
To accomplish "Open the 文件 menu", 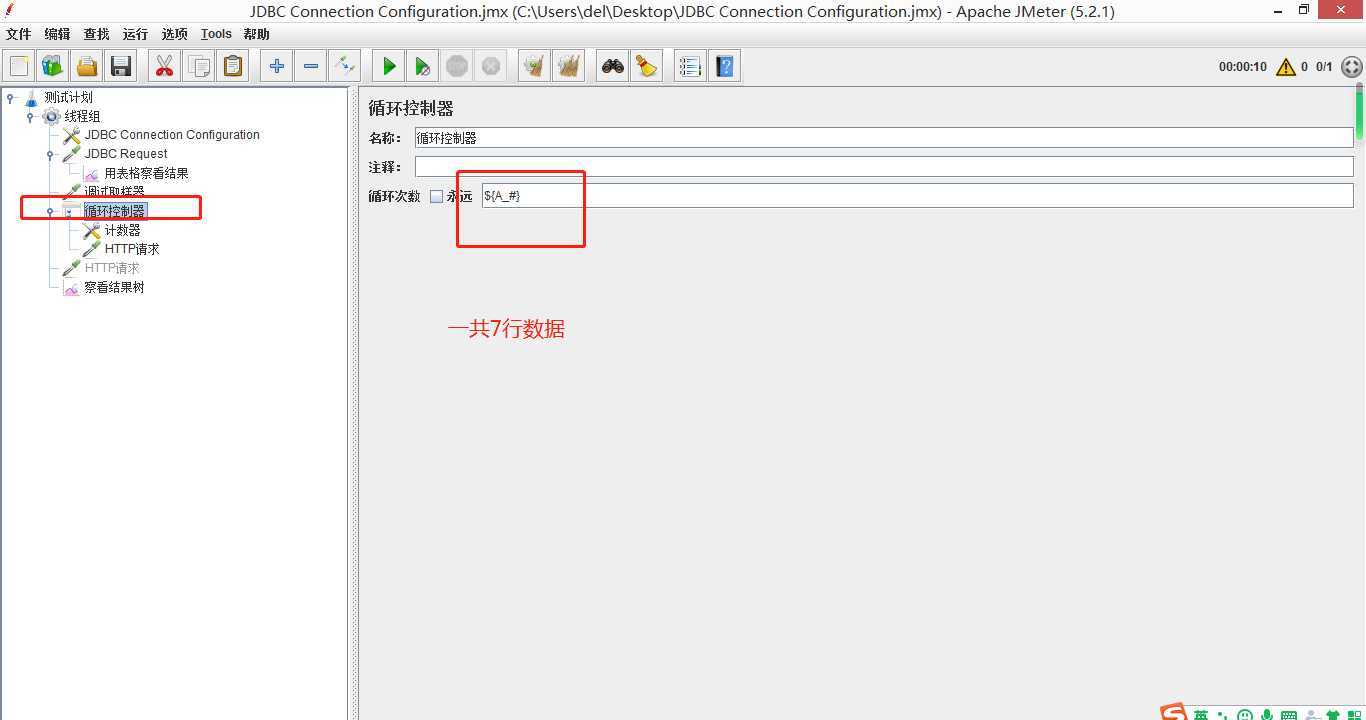I will tap(19, 34).
